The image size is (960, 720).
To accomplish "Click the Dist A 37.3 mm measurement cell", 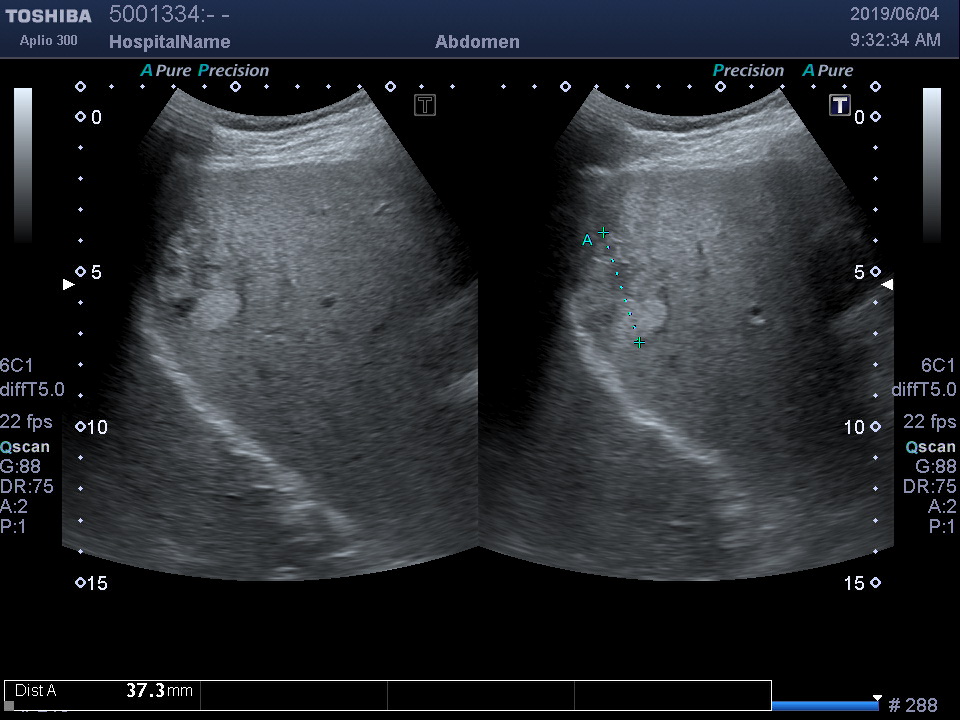I will click(103, 691).
